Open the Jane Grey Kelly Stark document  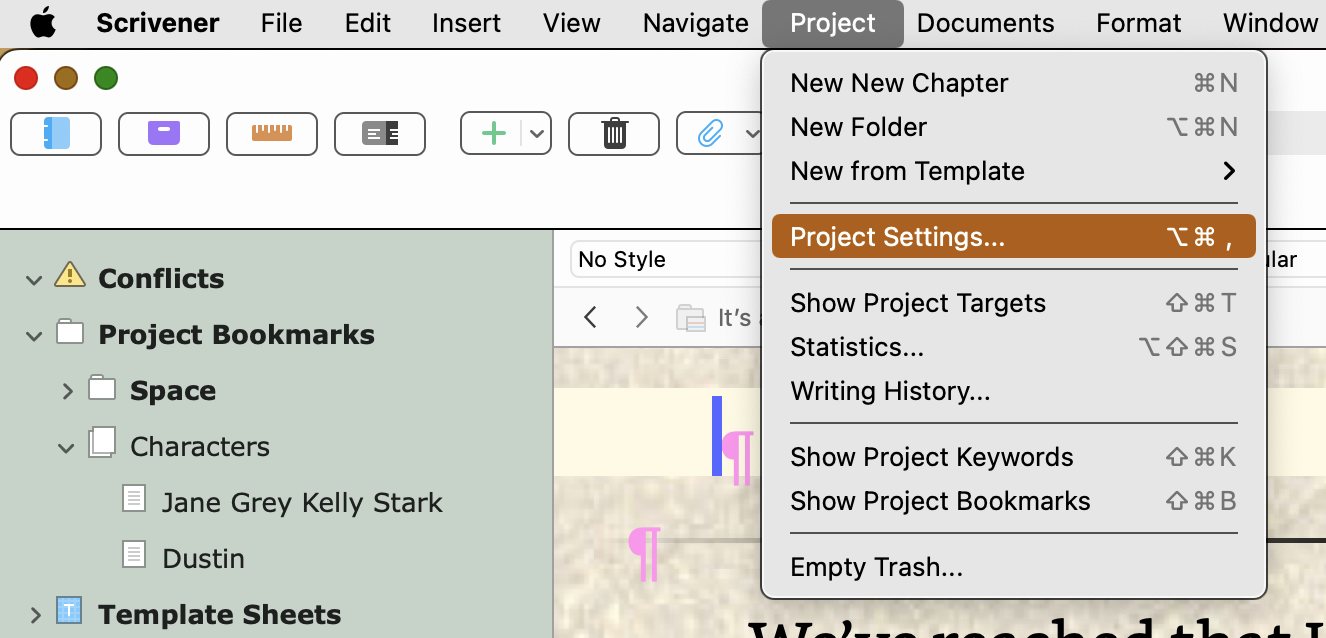302,502
